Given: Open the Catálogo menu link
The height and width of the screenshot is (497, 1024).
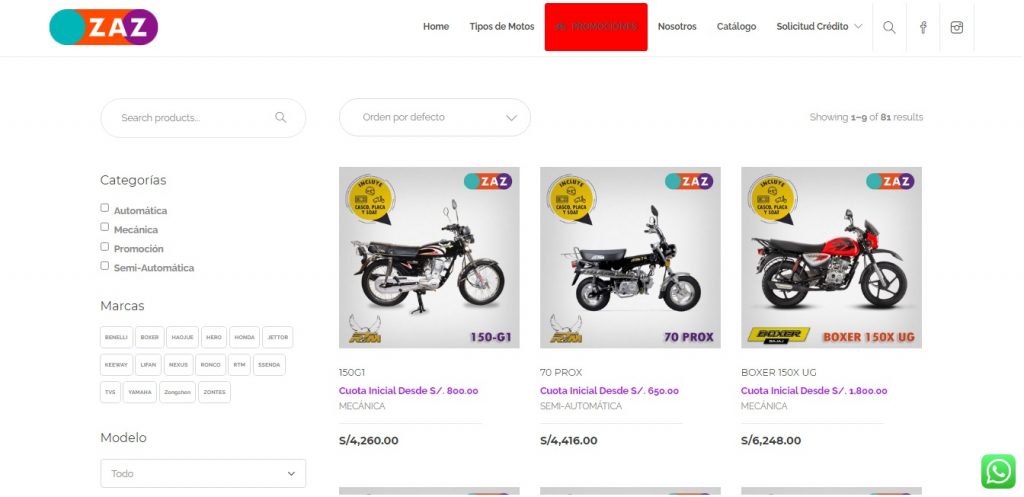Looking at the screenshot, I should tap(736, 27).
